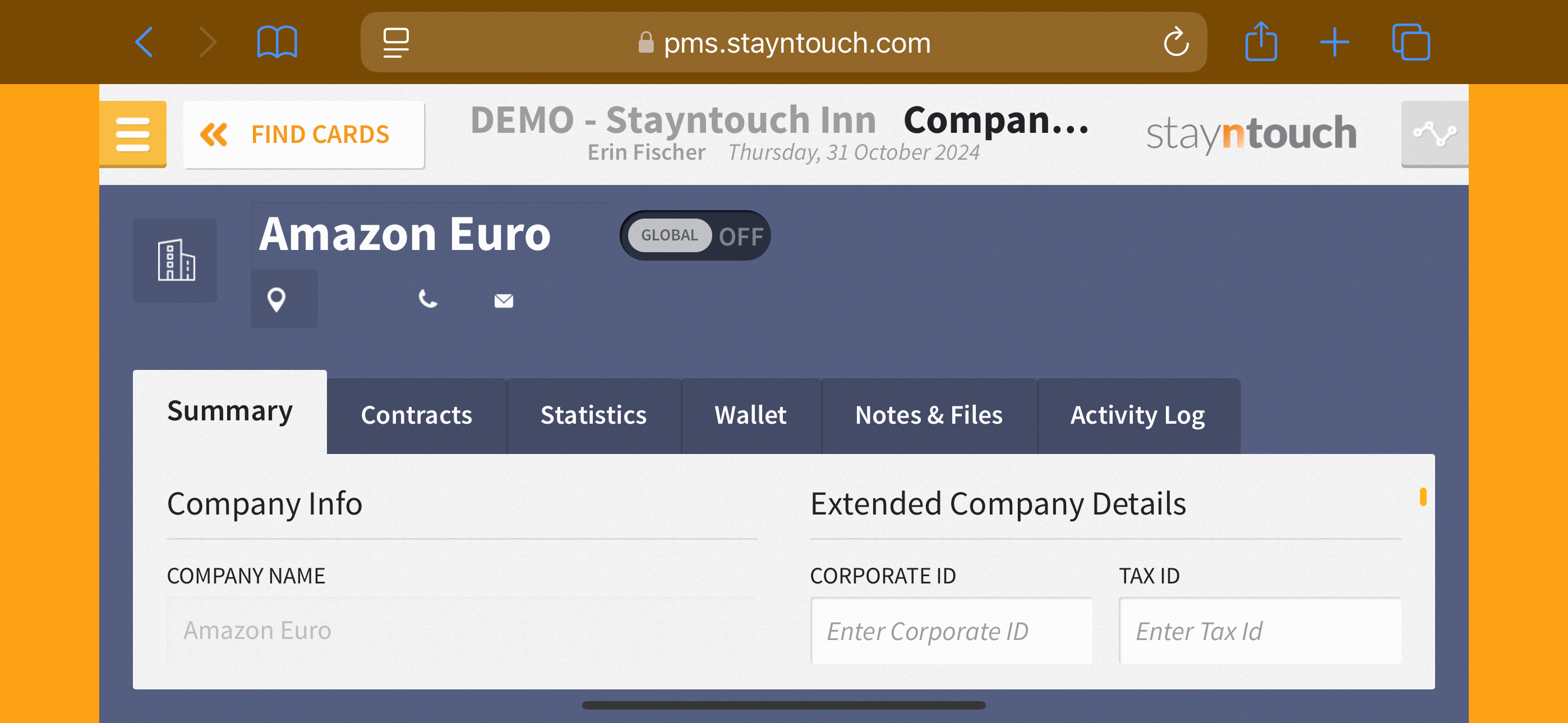Viewport: 1568px width, 723px height.
Task: Click the location pin address icon
Action: pos(277,299)
